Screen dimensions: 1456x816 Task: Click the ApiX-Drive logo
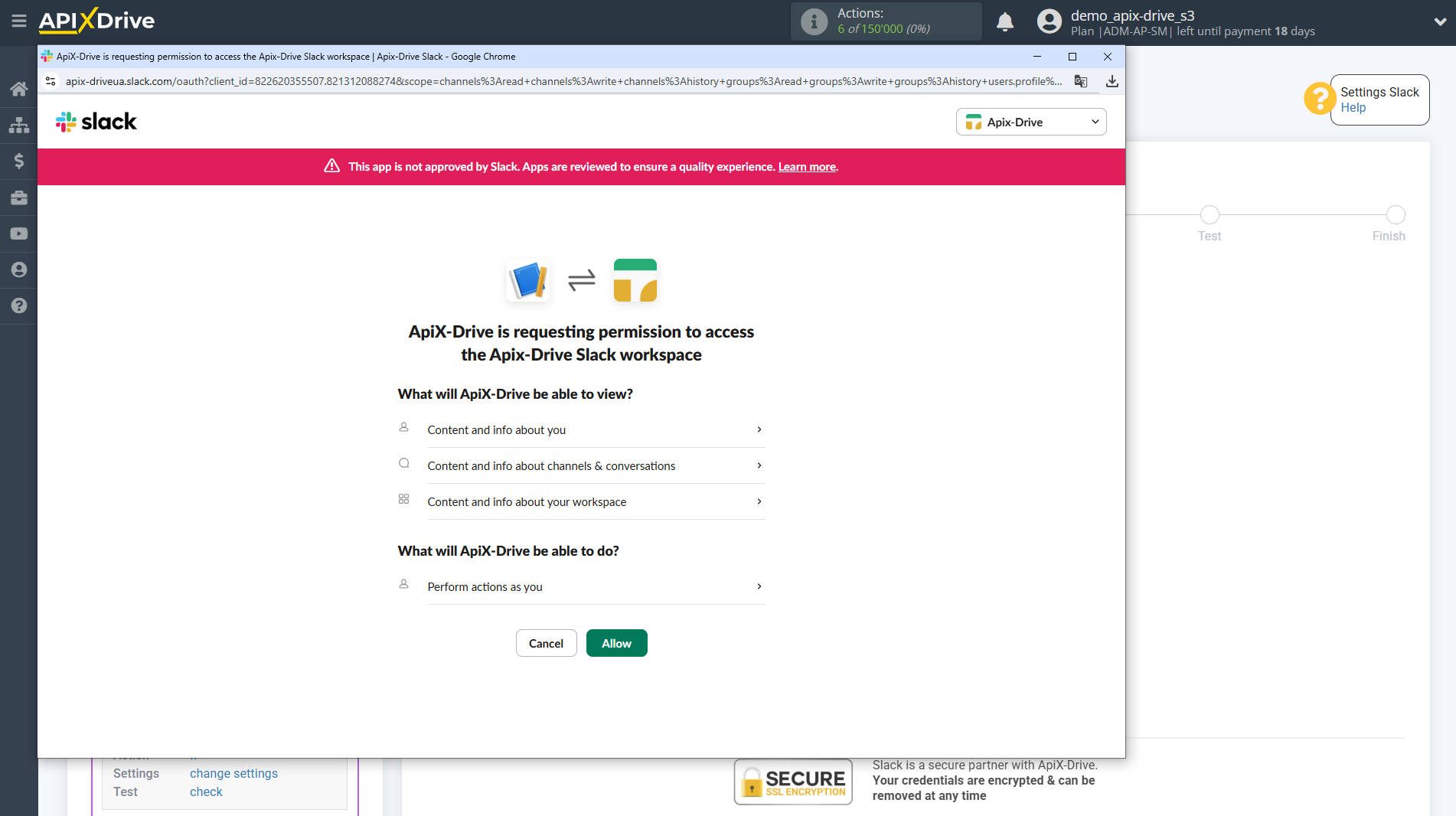tap(96, 21)
